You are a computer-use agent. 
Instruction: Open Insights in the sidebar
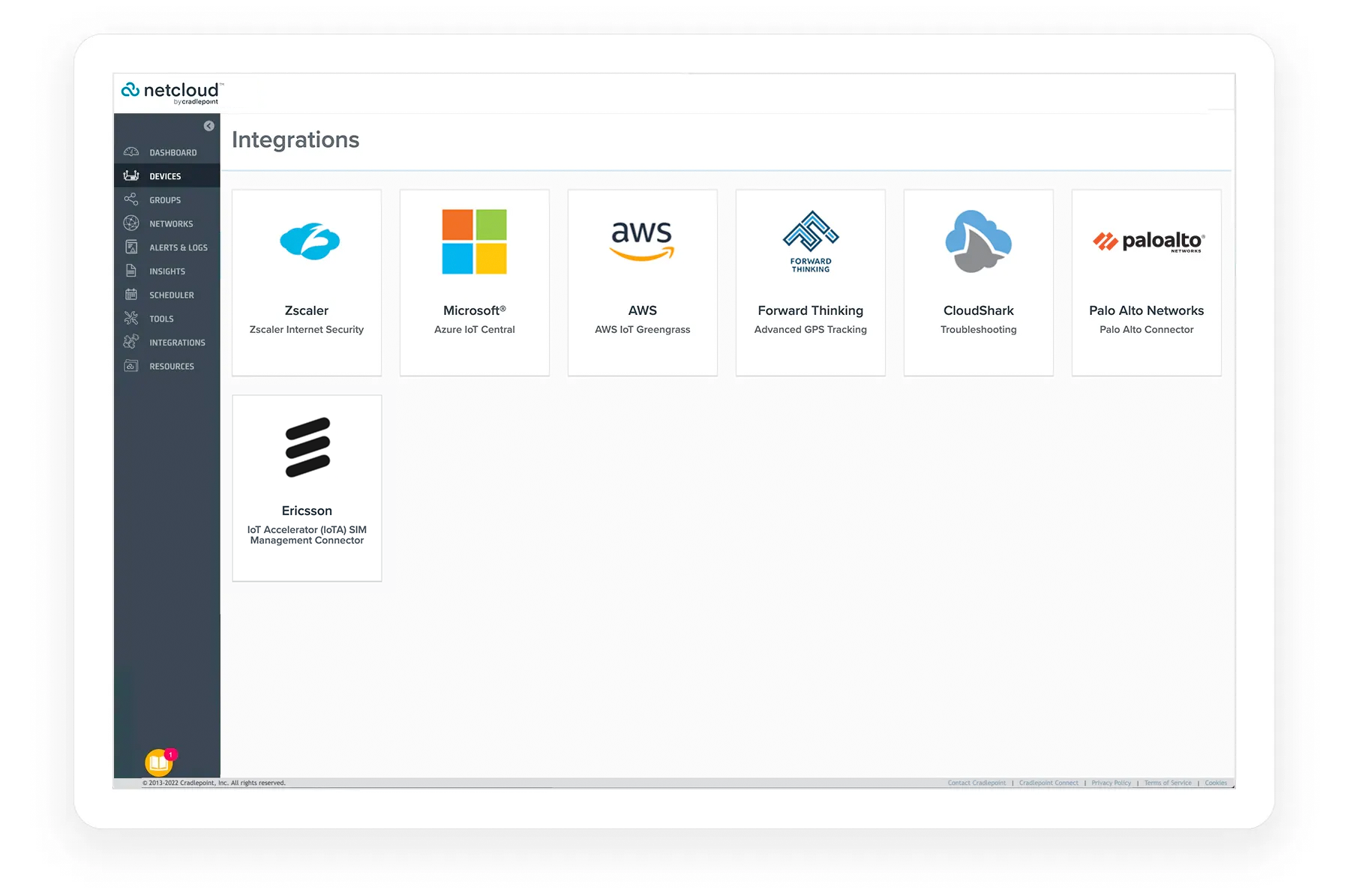click(x=167, y=271)
